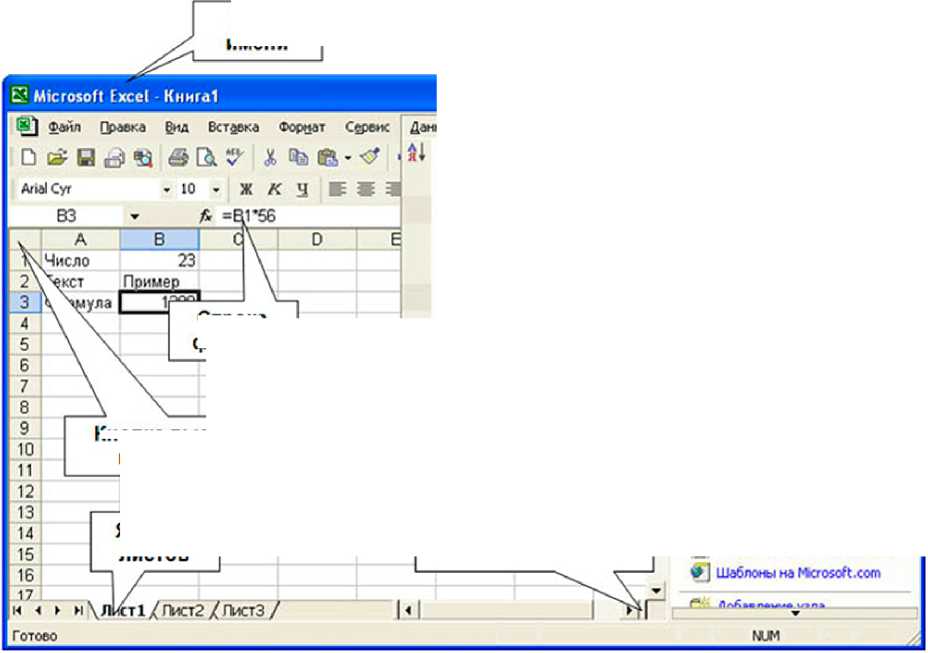
Task: Go to last sheet tab navigation arrow
Action: (x=78, y=610)
